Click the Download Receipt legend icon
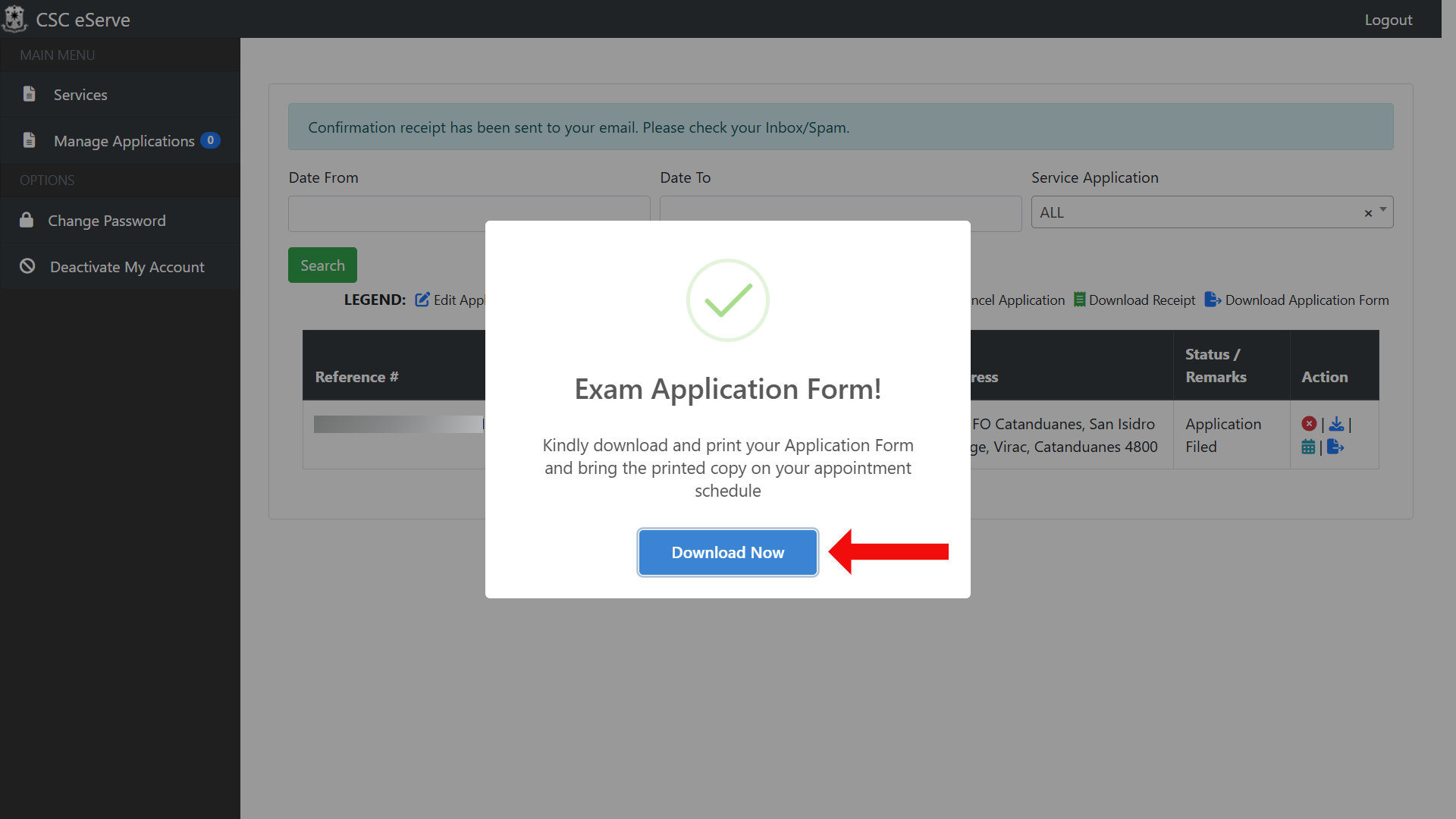This screenshot has height=819, width=1456. [1079, 300]
